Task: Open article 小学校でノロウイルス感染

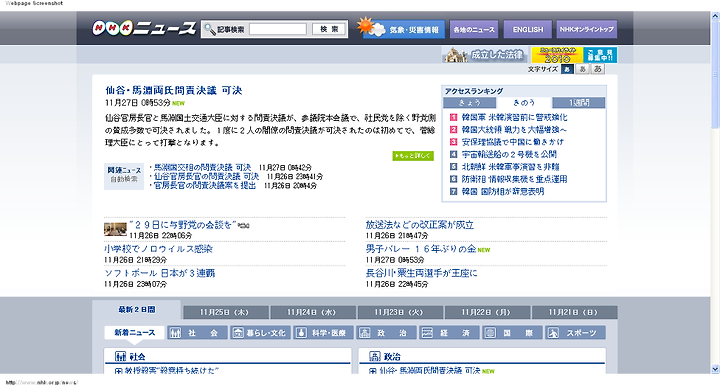Action: (158, 249)
